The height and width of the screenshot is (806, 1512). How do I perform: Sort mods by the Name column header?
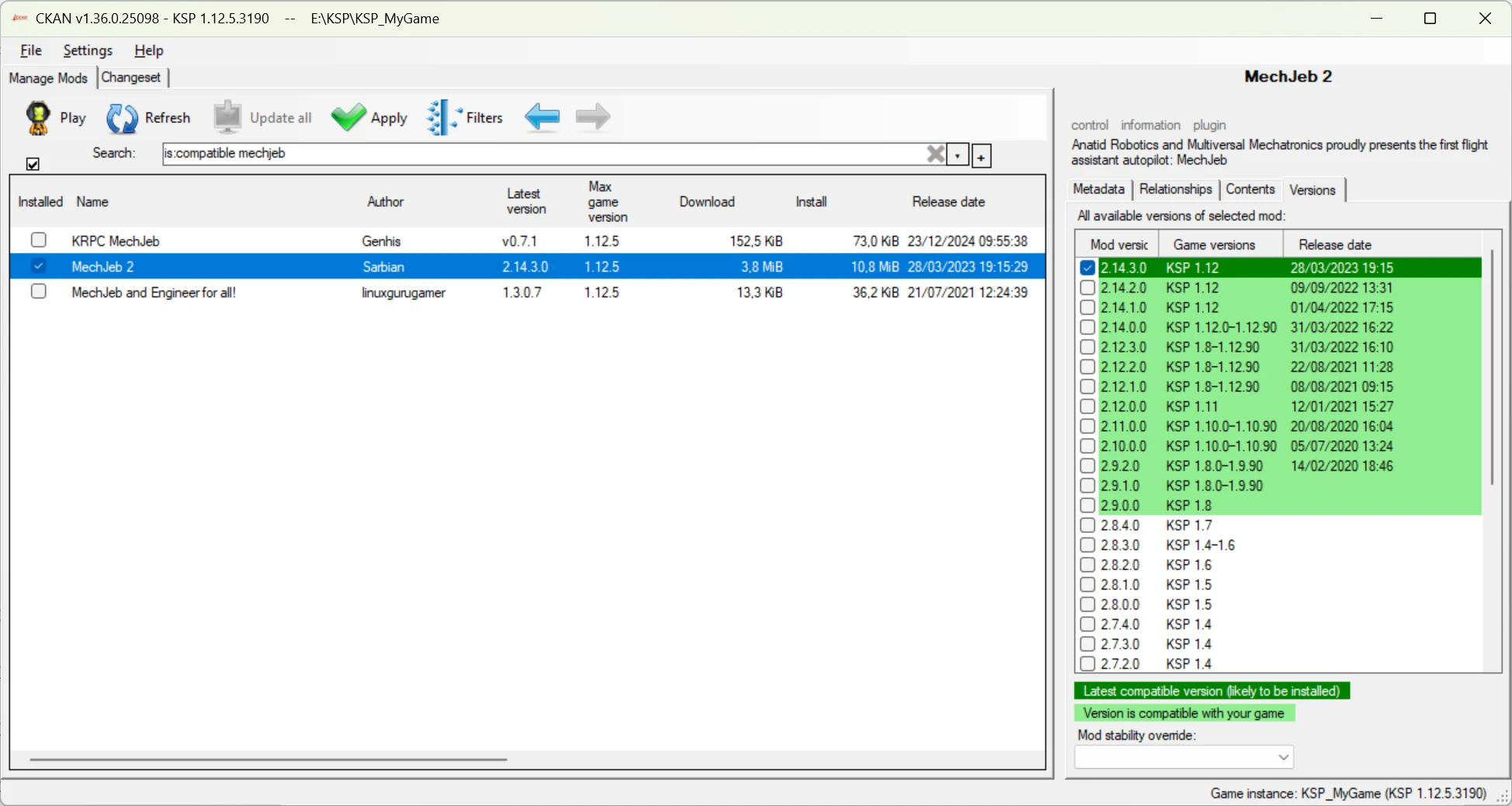92,202
